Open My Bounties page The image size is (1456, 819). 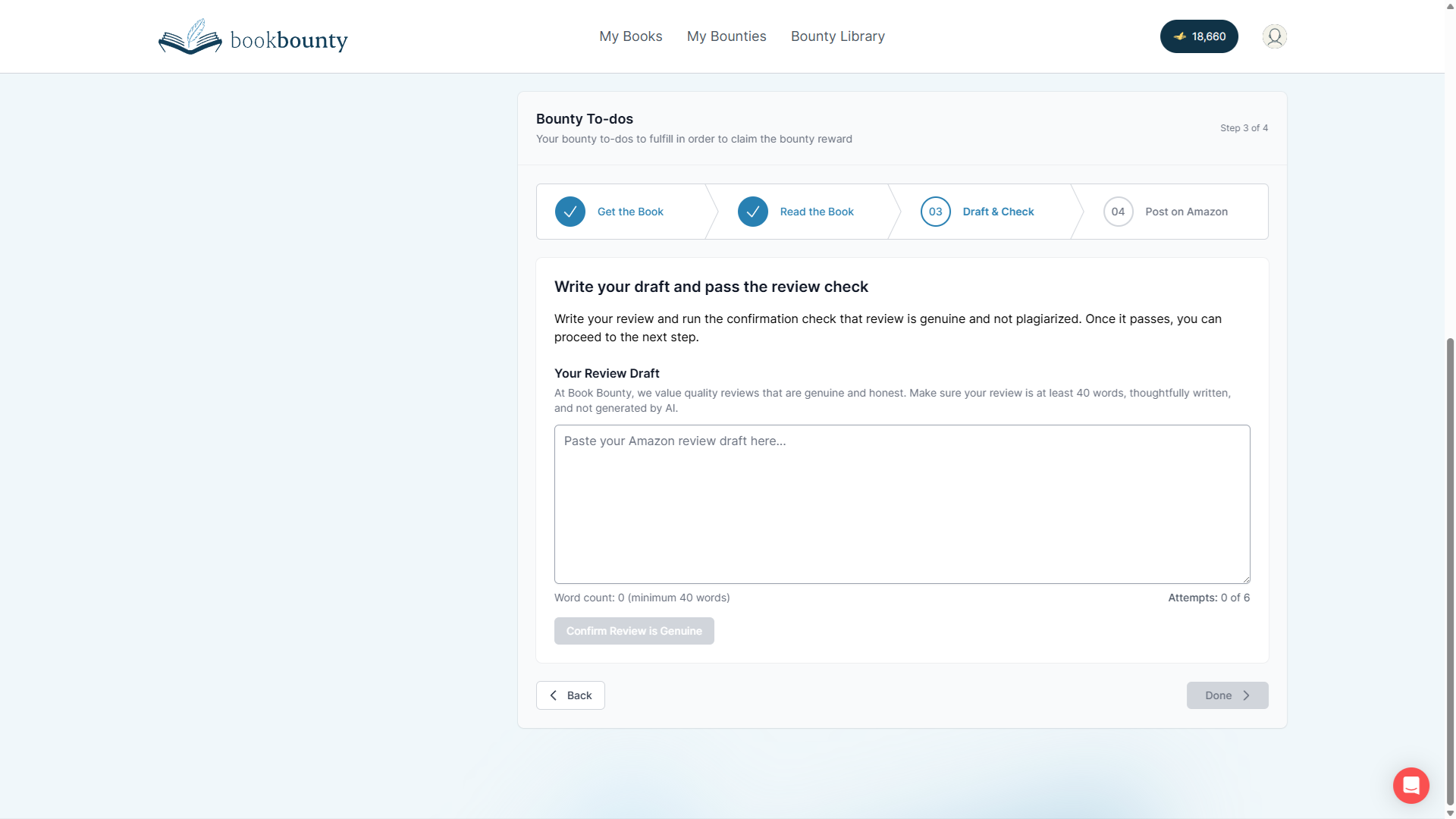coord(726,36)
